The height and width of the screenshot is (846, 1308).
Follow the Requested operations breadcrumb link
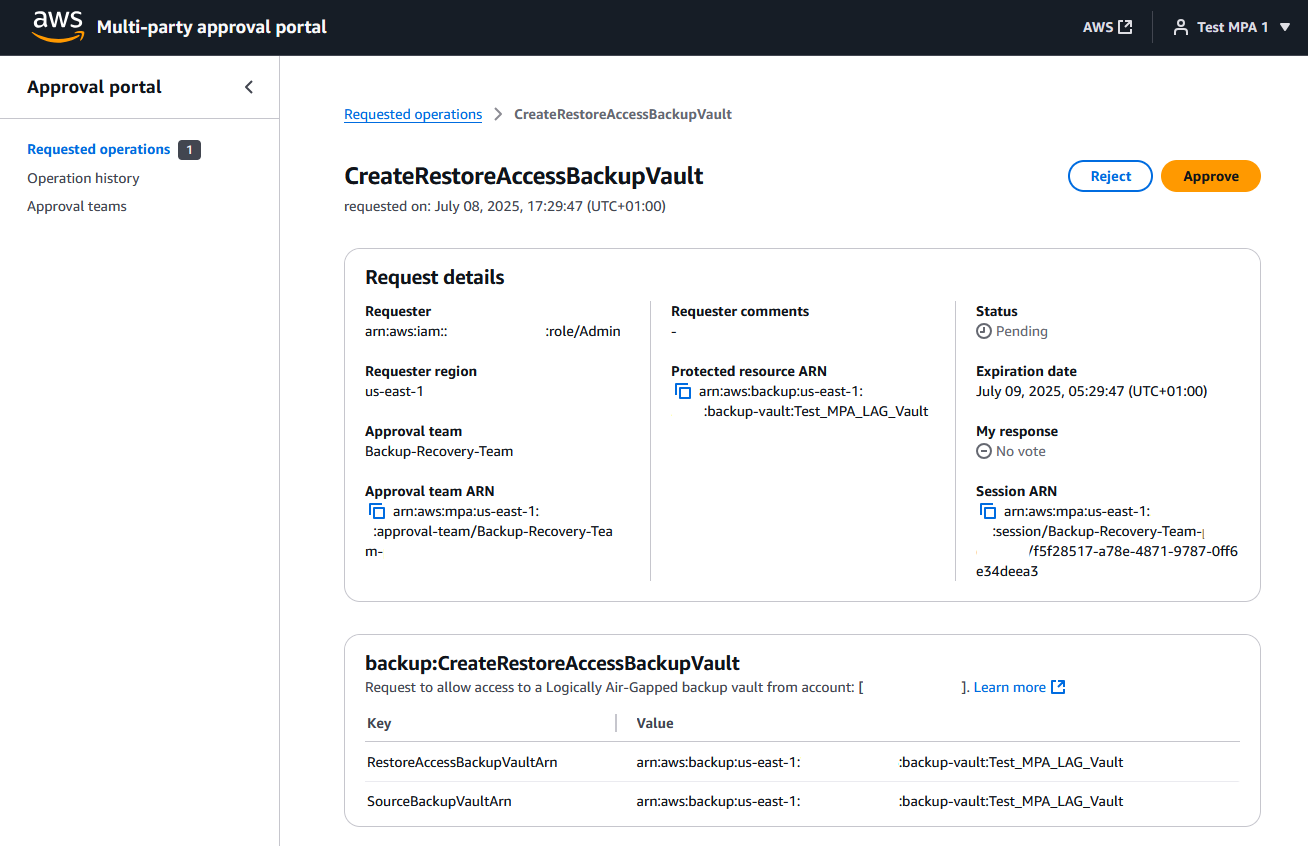point(413,114)
